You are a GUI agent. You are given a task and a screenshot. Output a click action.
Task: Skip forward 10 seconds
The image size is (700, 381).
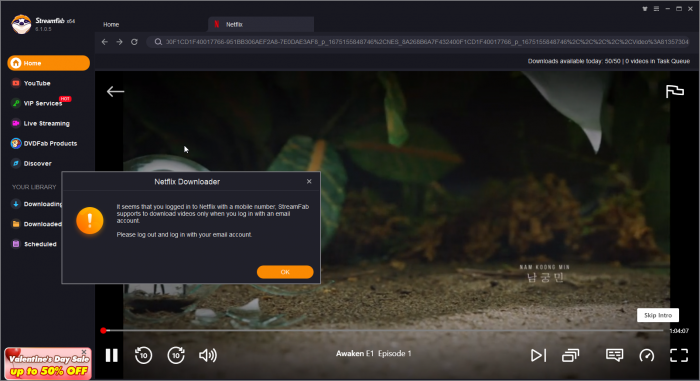tap(176, 356)
